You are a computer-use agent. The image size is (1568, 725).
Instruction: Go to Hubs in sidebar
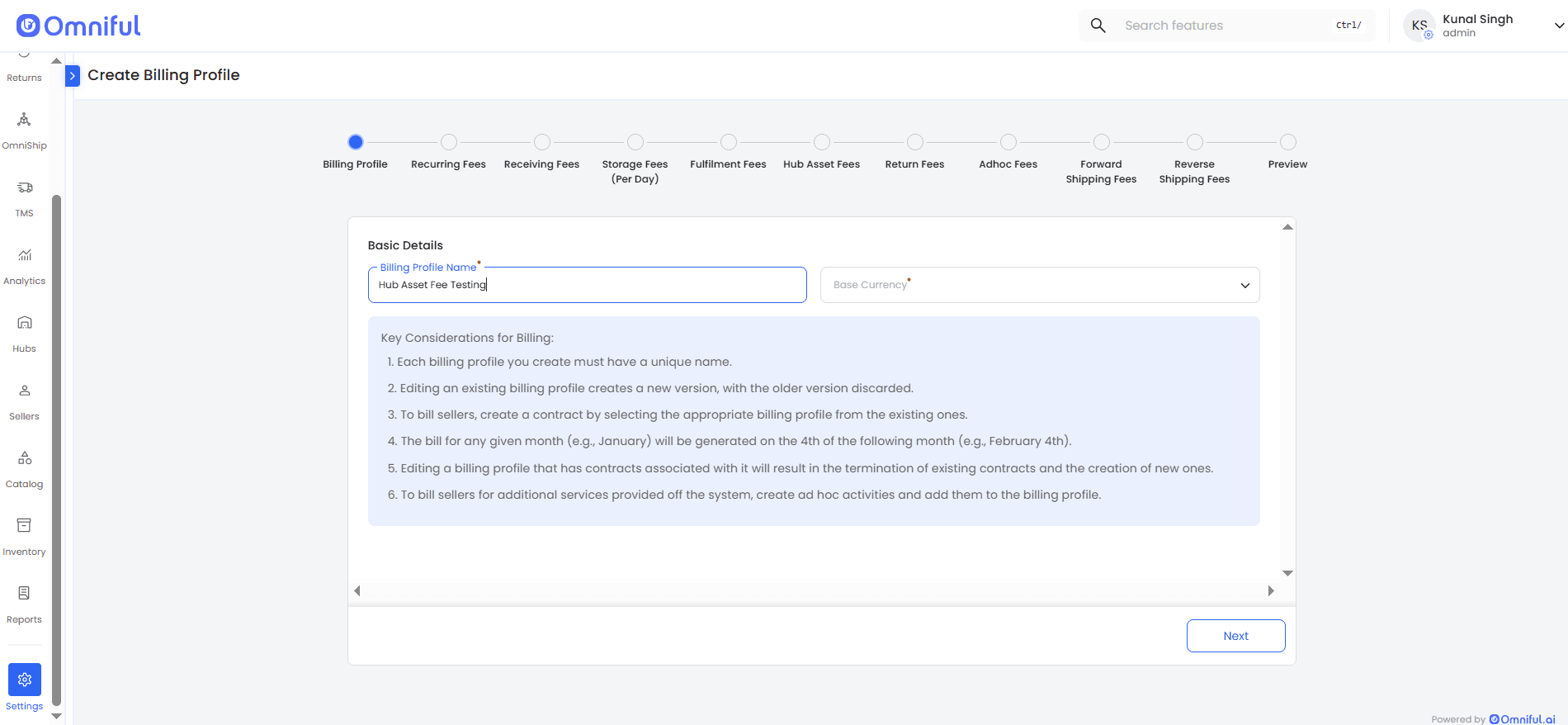(x=25, y=323)
